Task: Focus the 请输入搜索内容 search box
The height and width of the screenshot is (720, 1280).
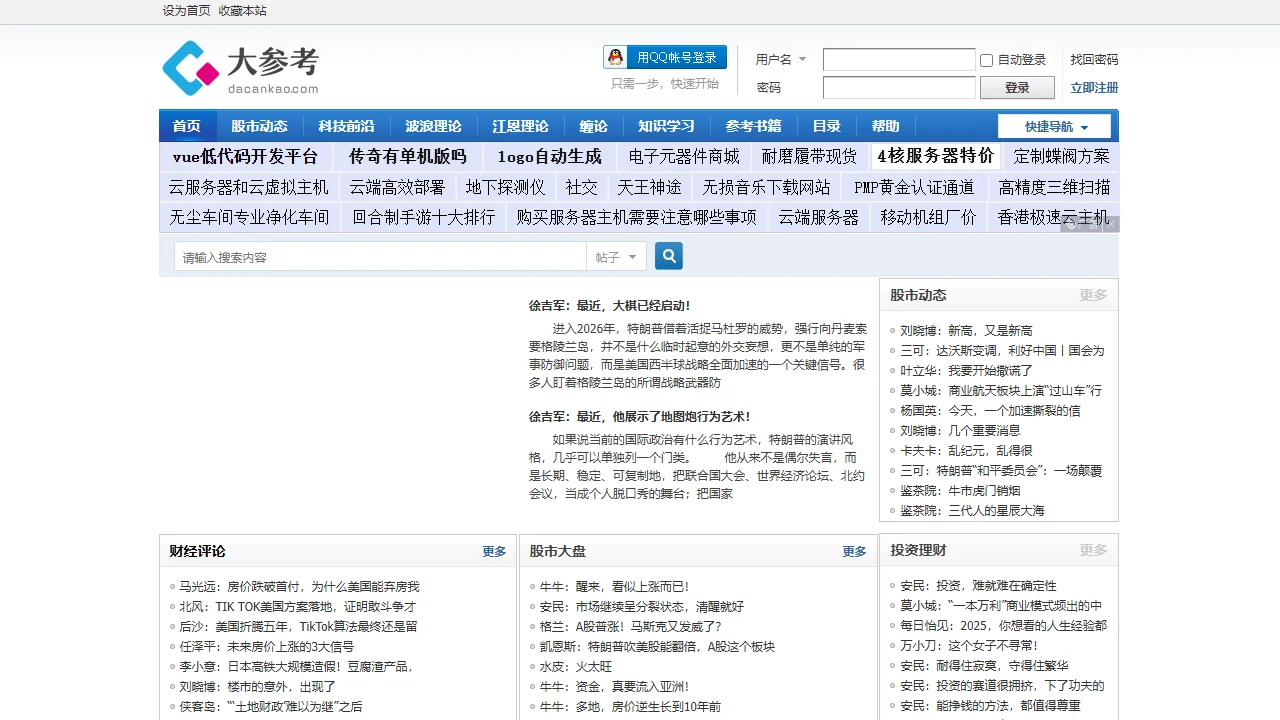Action: click(x=380, y=257)
